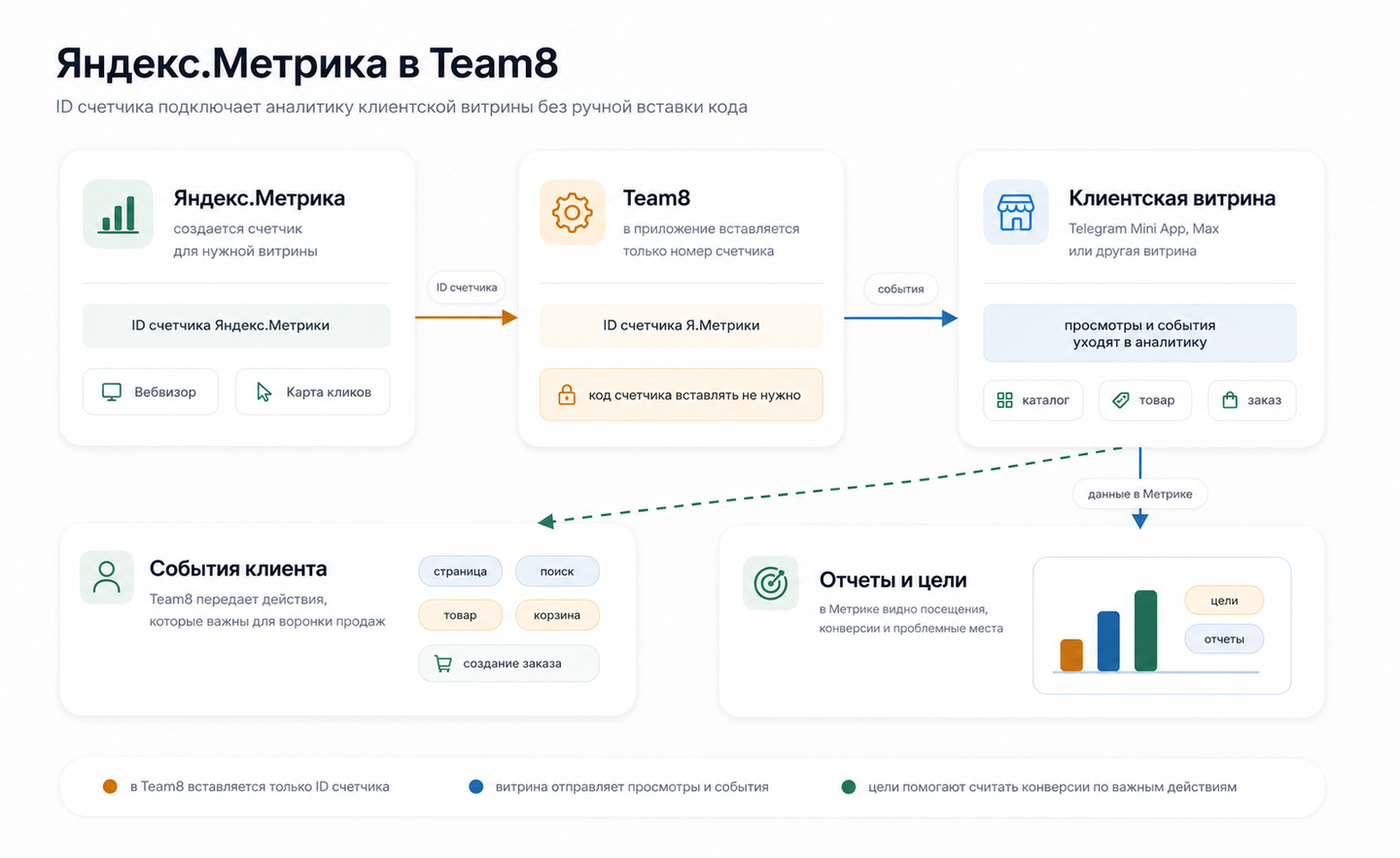This screenshot has width=1400, height=858.
Task: Click the ID счетчика Яндекс.Метрики field
Action: pyautogui.click(x=236, y=326)
